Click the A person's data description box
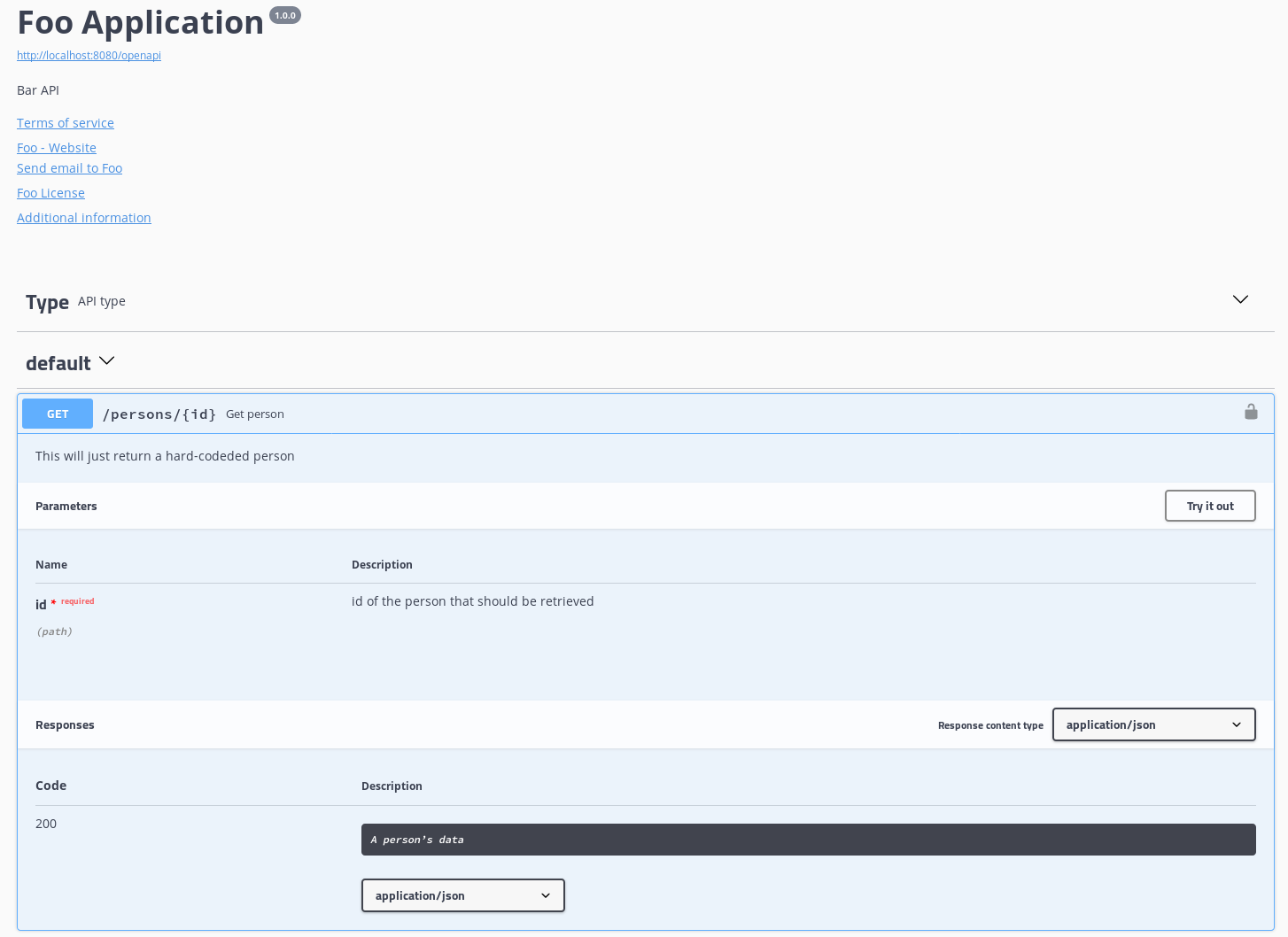 coord(808,840)
